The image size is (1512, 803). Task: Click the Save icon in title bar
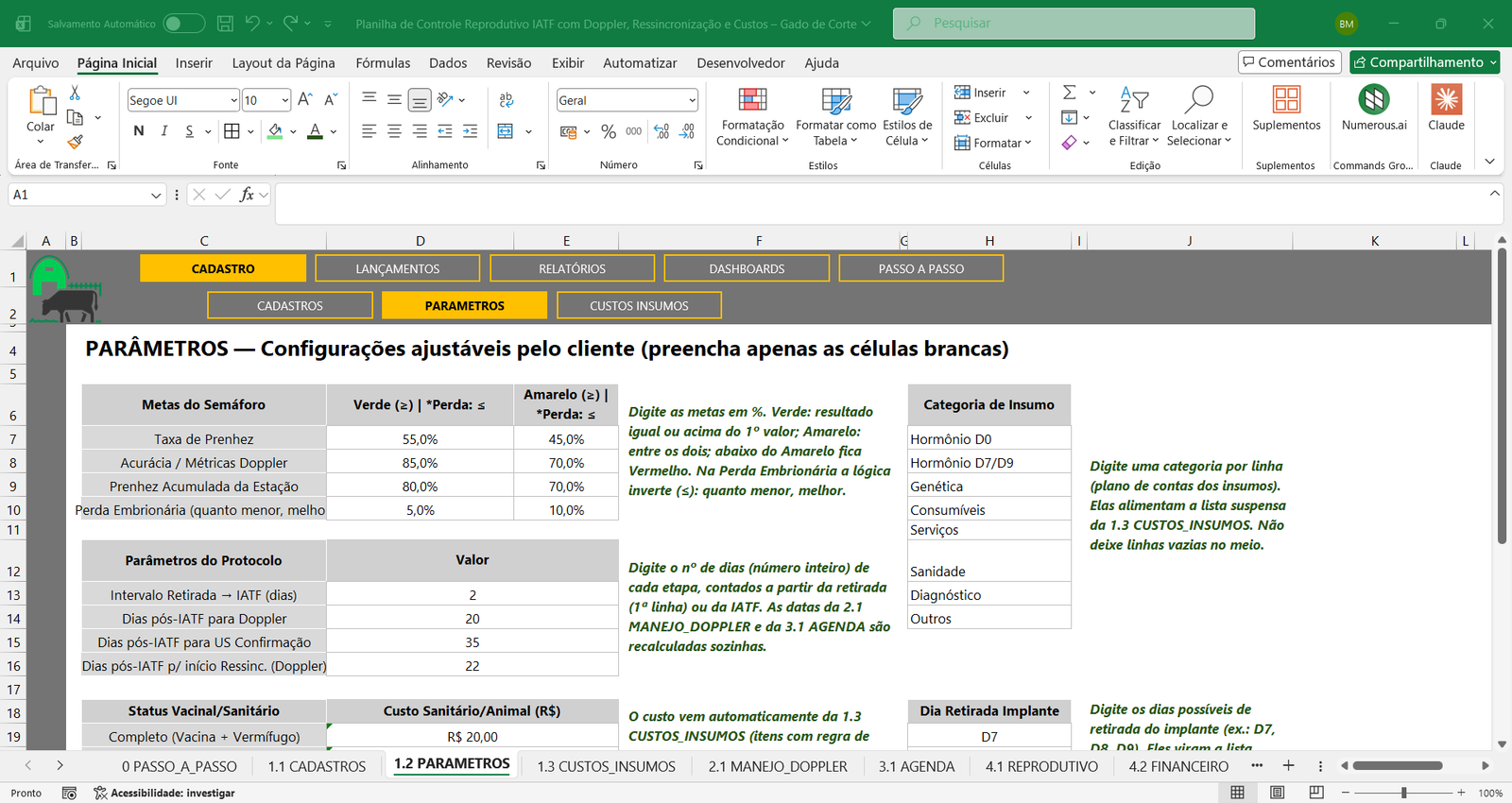pyautogui.click(x=225, y=24)
